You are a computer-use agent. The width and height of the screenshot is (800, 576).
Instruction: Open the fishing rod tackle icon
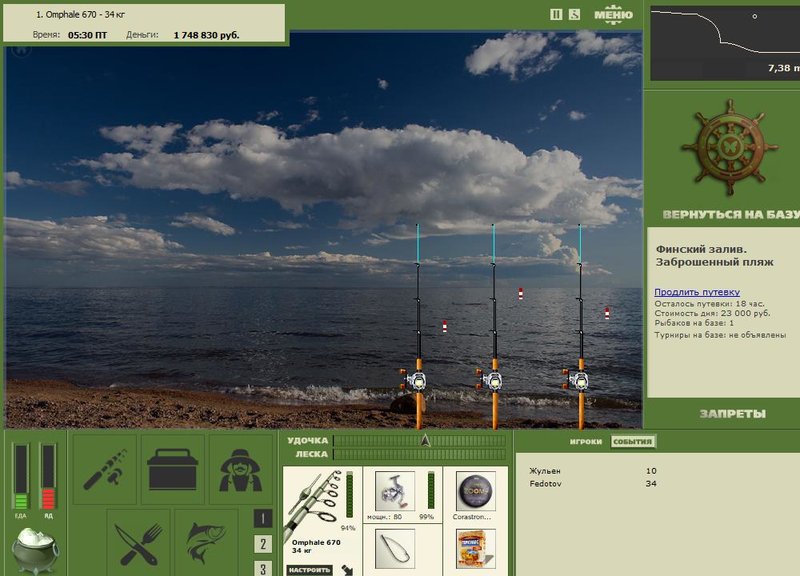click(x=105, y=470)
